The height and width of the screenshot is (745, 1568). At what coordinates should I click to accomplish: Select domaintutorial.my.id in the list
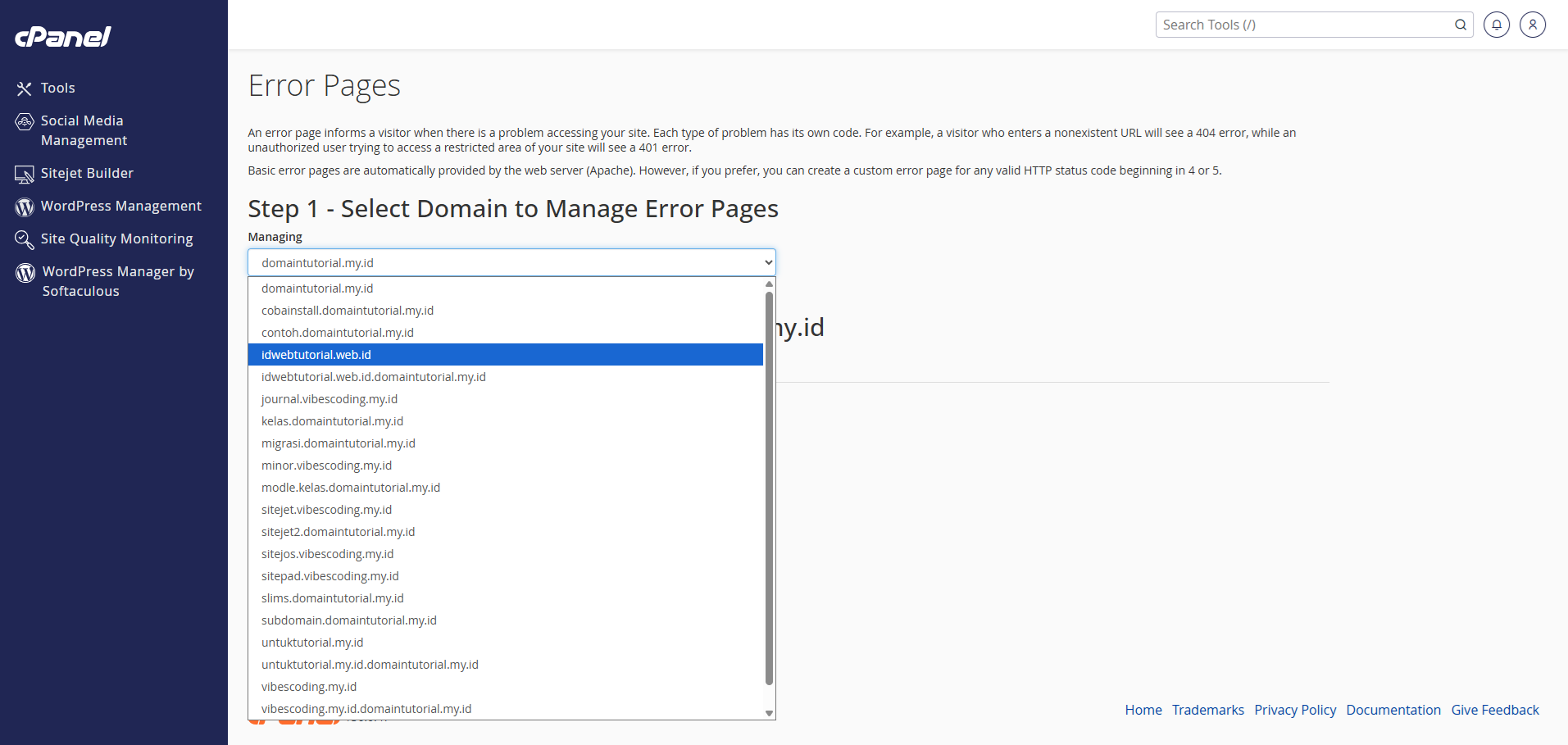click(506, 288)
